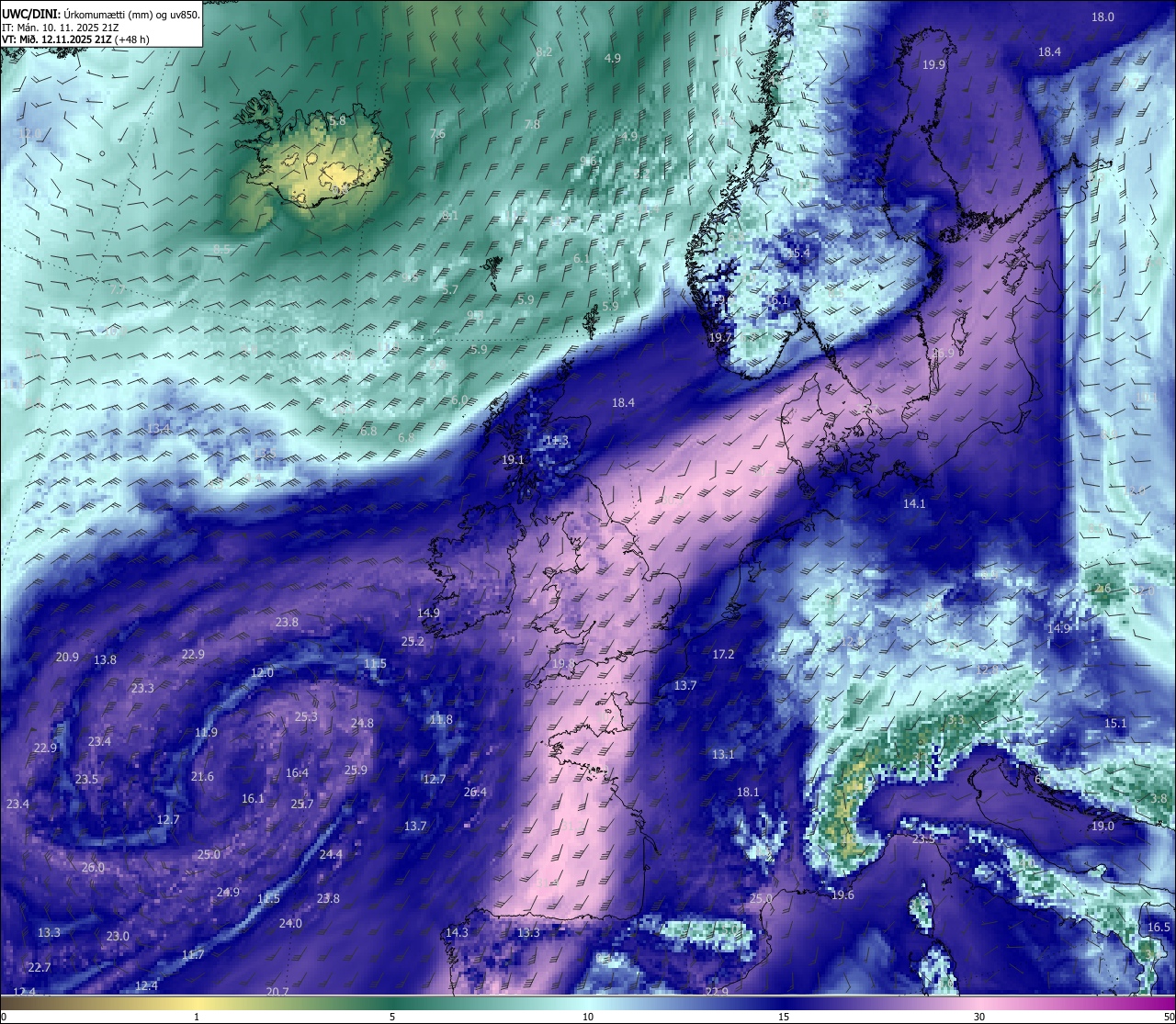Click the 12.0 value label

[x=262, y=672]
